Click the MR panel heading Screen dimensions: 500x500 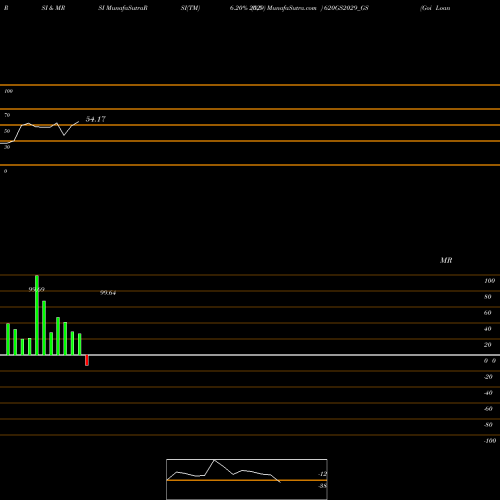tap(446, 260)
